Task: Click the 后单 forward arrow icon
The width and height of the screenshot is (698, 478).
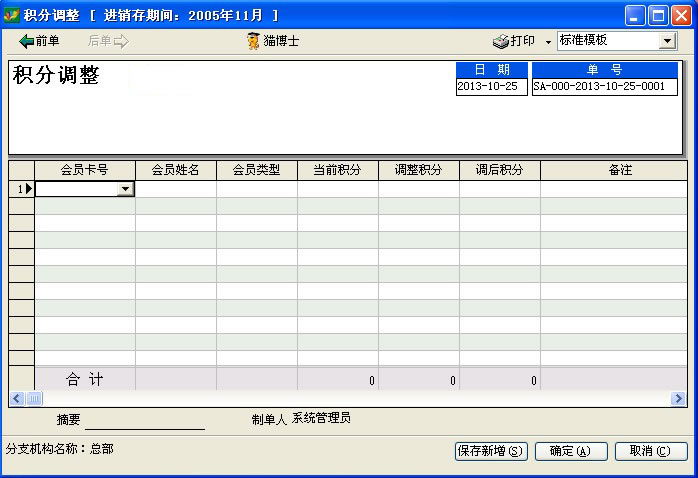Action: click(121, 41)
